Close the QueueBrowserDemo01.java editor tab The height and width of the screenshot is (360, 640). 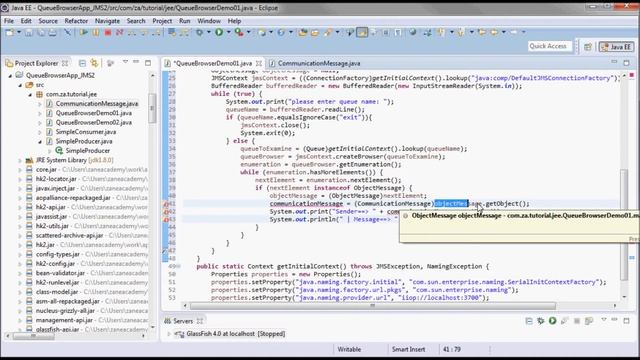[x=259, y=63]
